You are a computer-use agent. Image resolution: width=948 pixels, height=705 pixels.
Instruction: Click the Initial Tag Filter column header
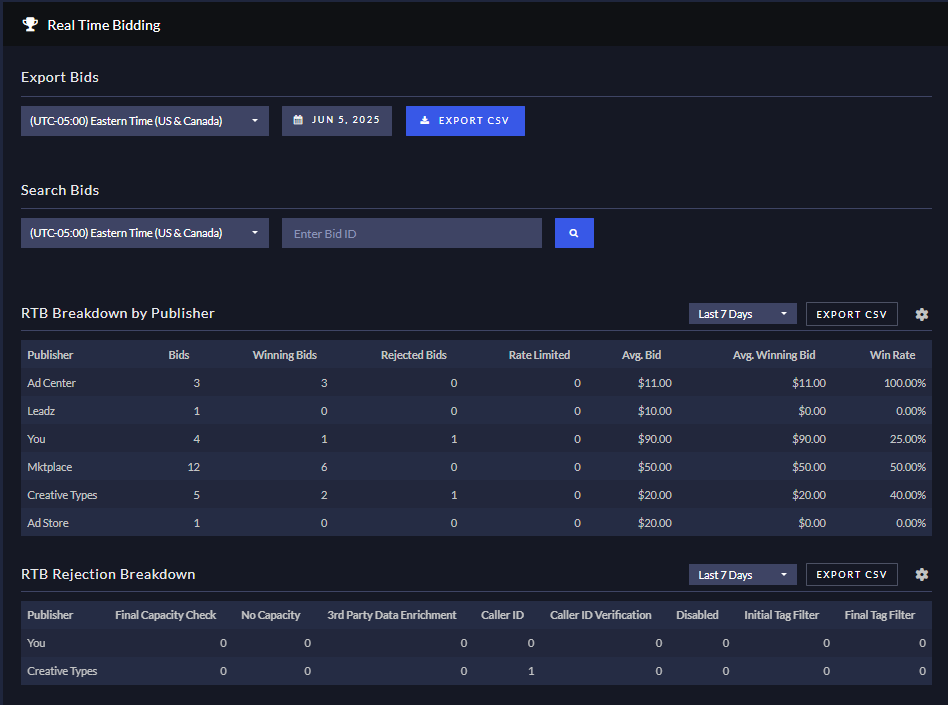(781, 615)
